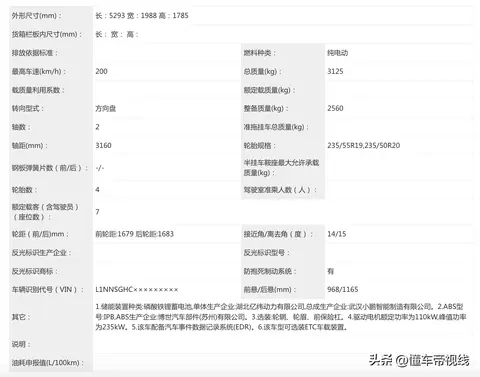Click the tire spec 235/55R19,235/50R20
The image size is (480, 377).
[363, 145]
